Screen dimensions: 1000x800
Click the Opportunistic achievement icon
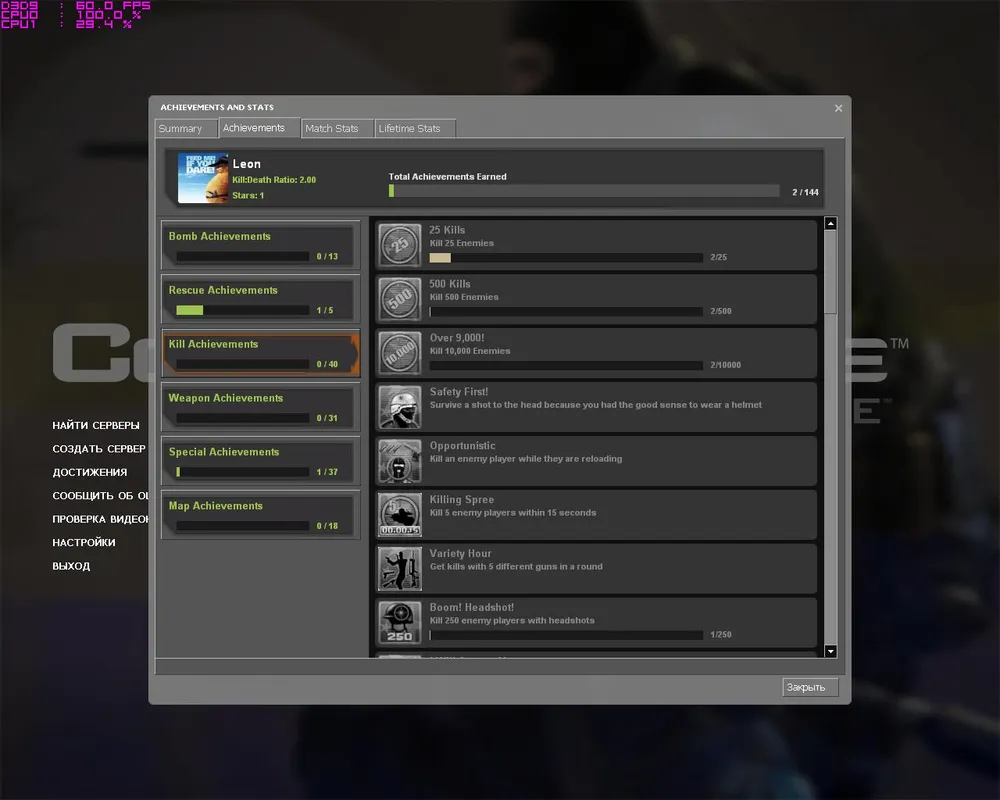point(400,461)
